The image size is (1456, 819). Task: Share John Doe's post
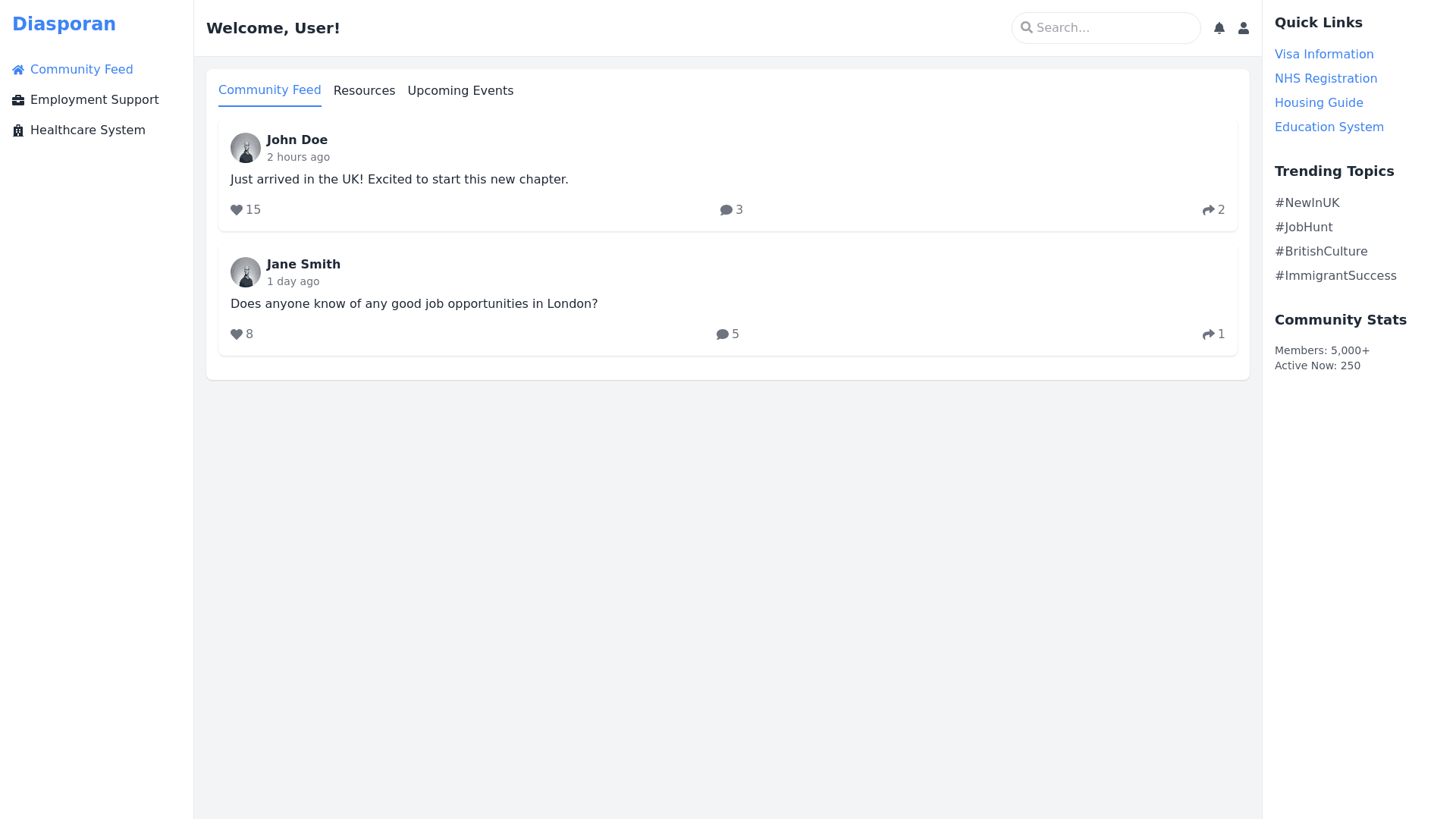click(x=1209, y=210)
